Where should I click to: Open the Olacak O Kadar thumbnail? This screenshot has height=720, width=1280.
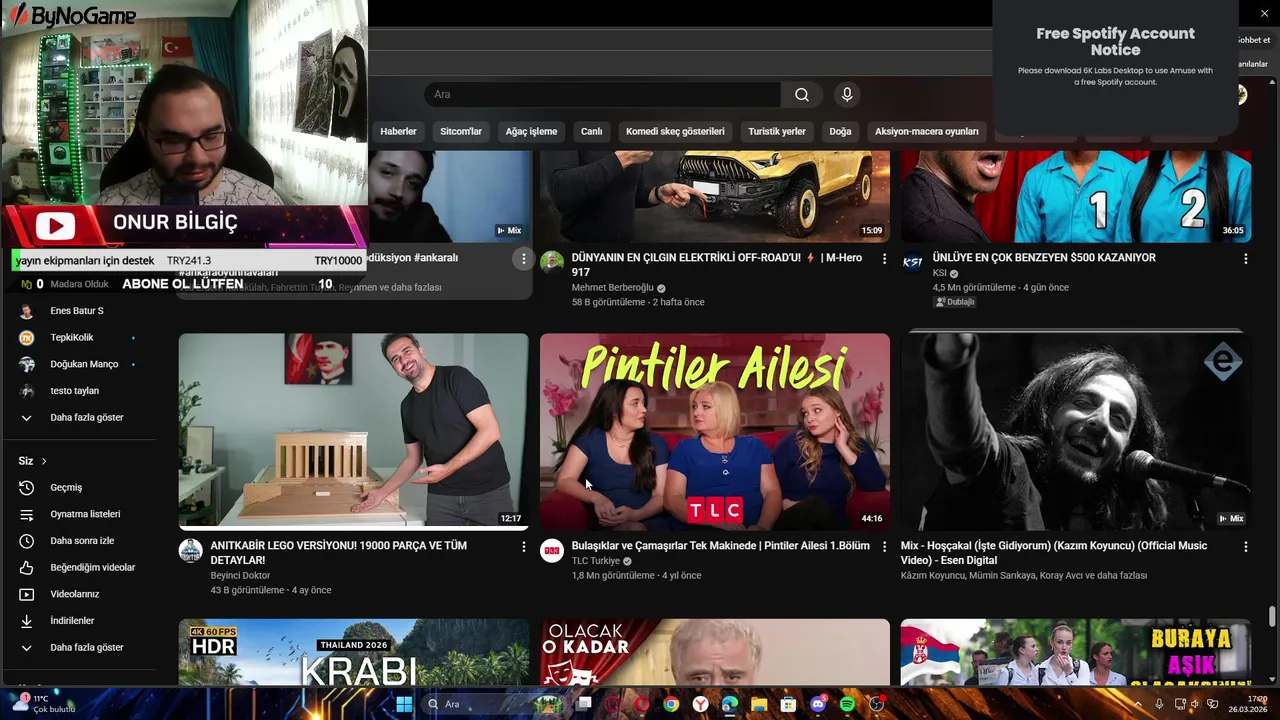715,652
